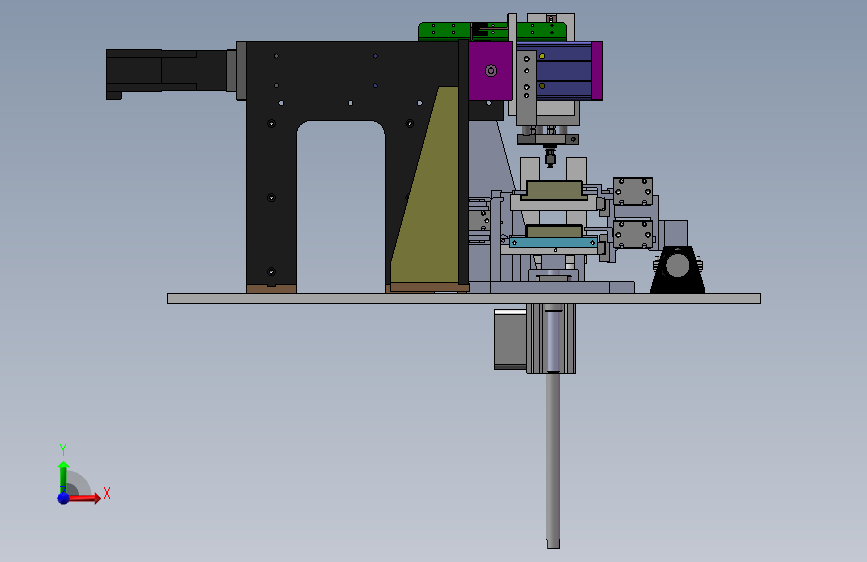Select the brown foot pad under left bracket leg

click(271, 289)
